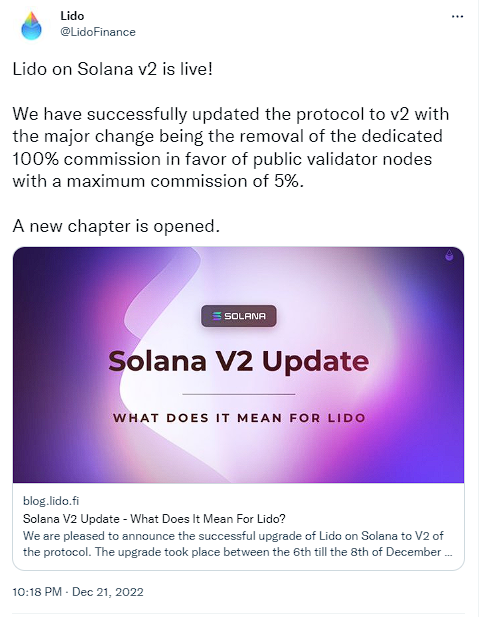Click the truncated ellipsis at description end

coord(448,552)
